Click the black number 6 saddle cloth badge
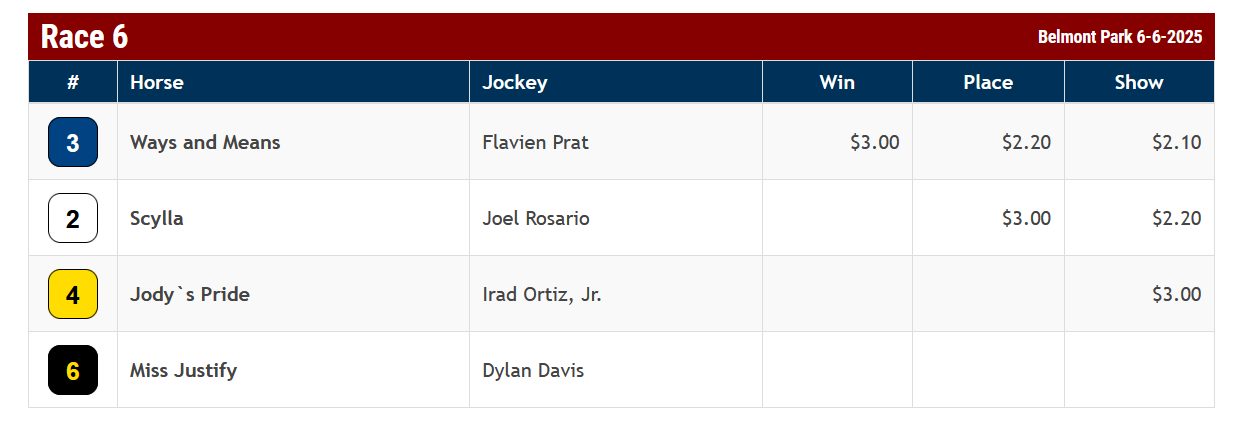Viewport: 1236px width, 422px height. coord(73,370)
